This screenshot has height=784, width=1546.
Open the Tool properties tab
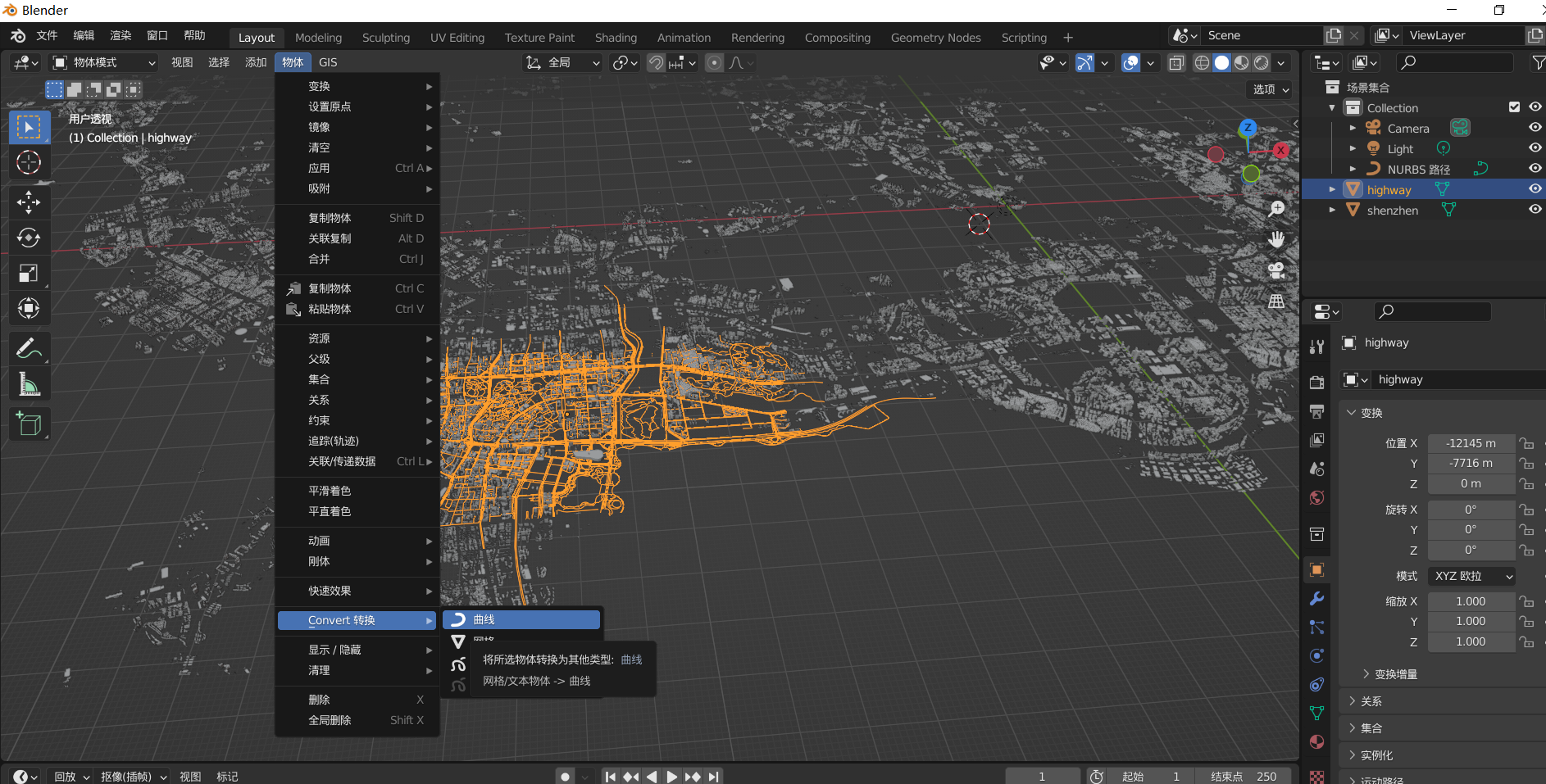(x=1316, y=347)
